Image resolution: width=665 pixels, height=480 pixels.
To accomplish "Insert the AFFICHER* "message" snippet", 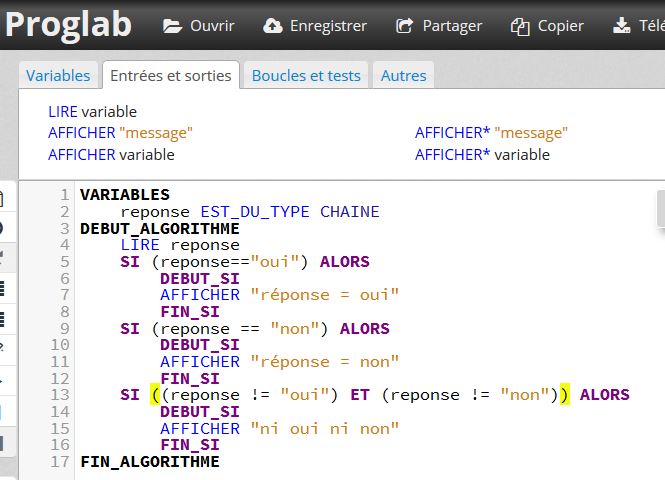I will tap(491, 133).
